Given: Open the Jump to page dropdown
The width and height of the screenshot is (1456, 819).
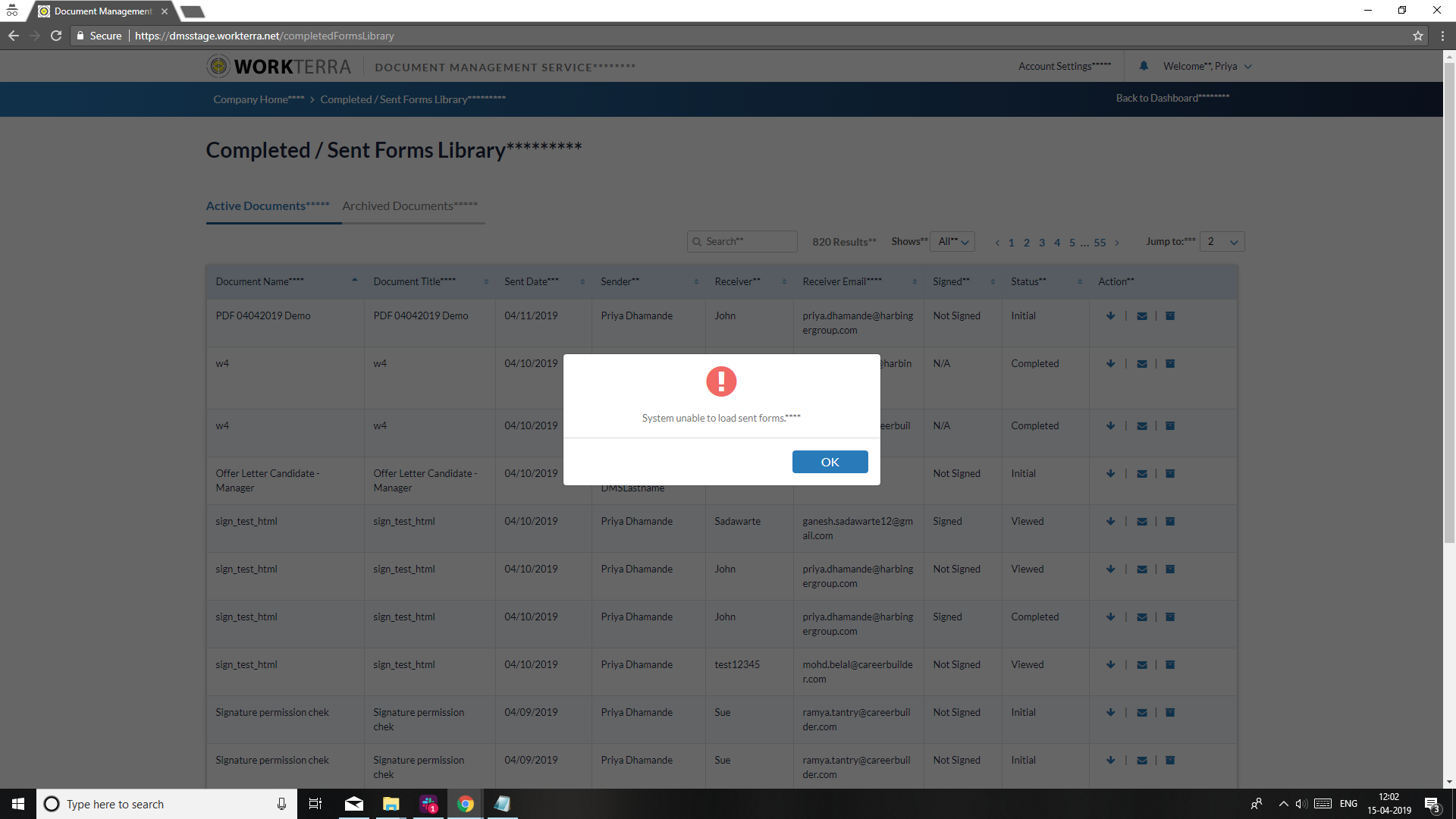Looking at the screenshot, I should (x=1222, y=242).
